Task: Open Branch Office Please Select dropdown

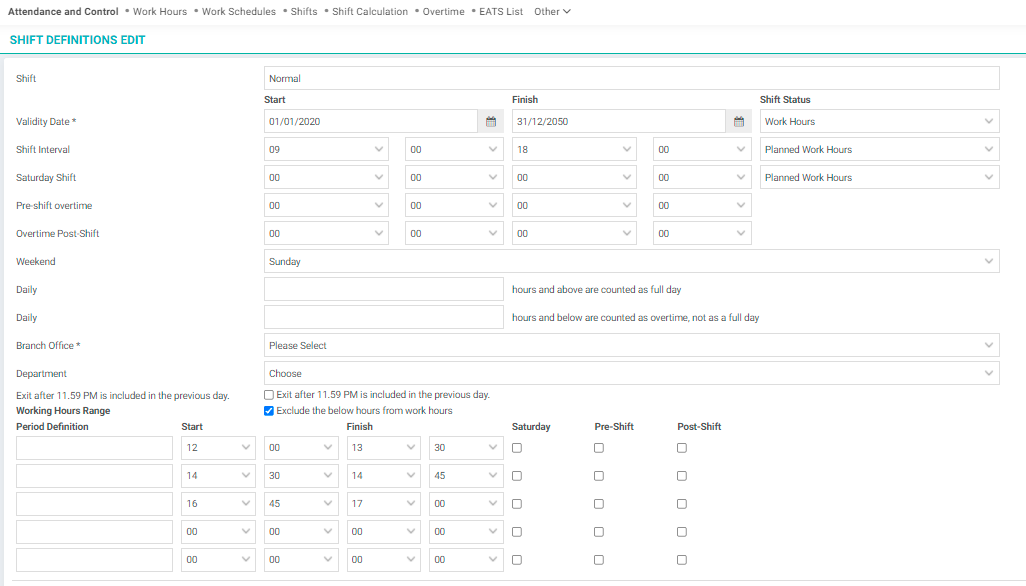Action: (x=631, y=345)
